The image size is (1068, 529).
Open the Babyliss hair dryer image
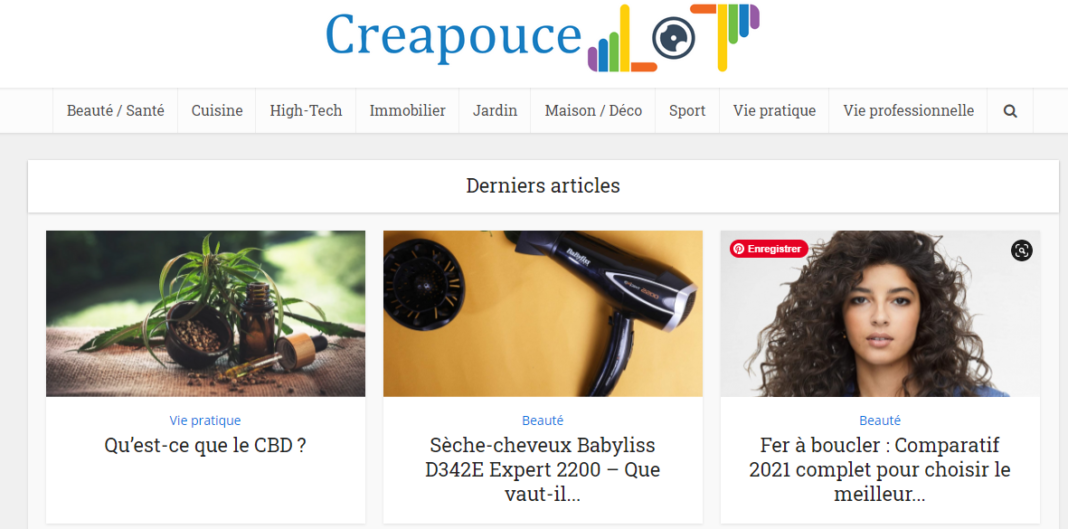(x=543, y=314)
